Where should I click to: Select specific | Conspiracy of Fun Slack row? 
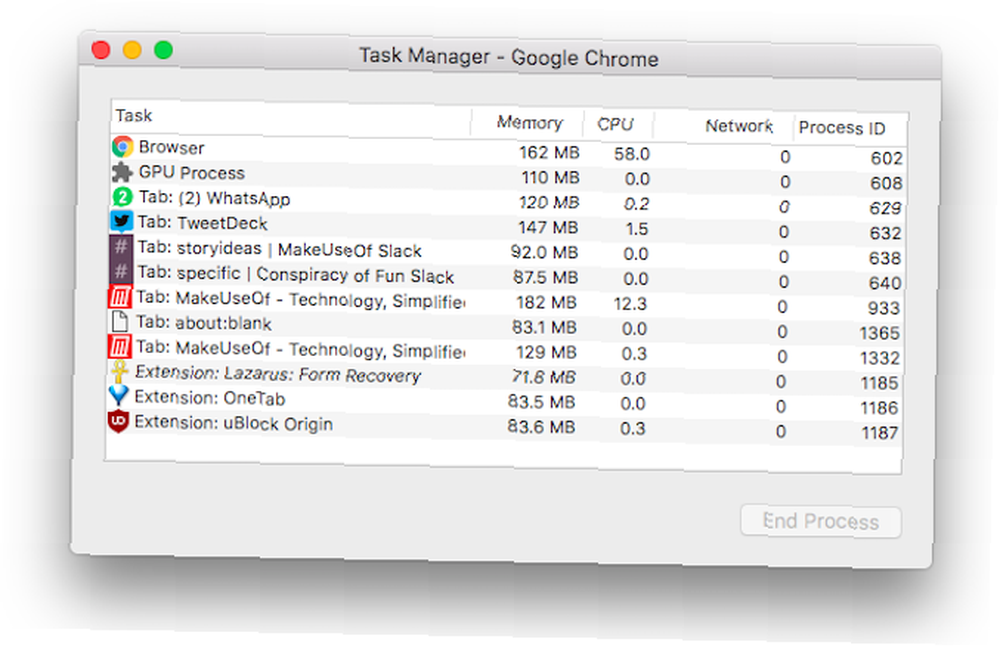coord(506,277)
